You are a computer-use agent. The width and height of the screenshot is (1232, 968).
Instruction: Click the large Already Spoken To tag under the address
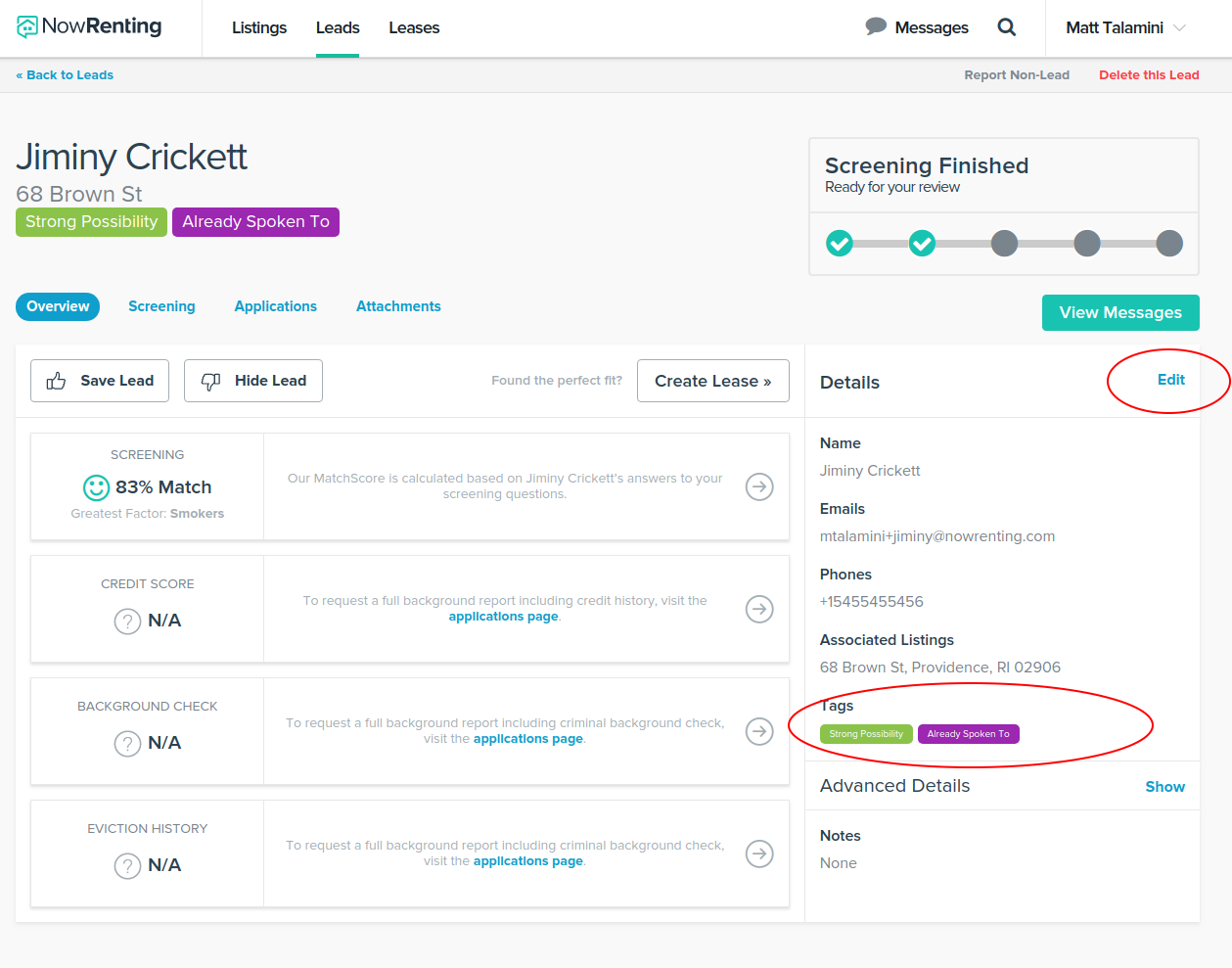pos(255,222)
